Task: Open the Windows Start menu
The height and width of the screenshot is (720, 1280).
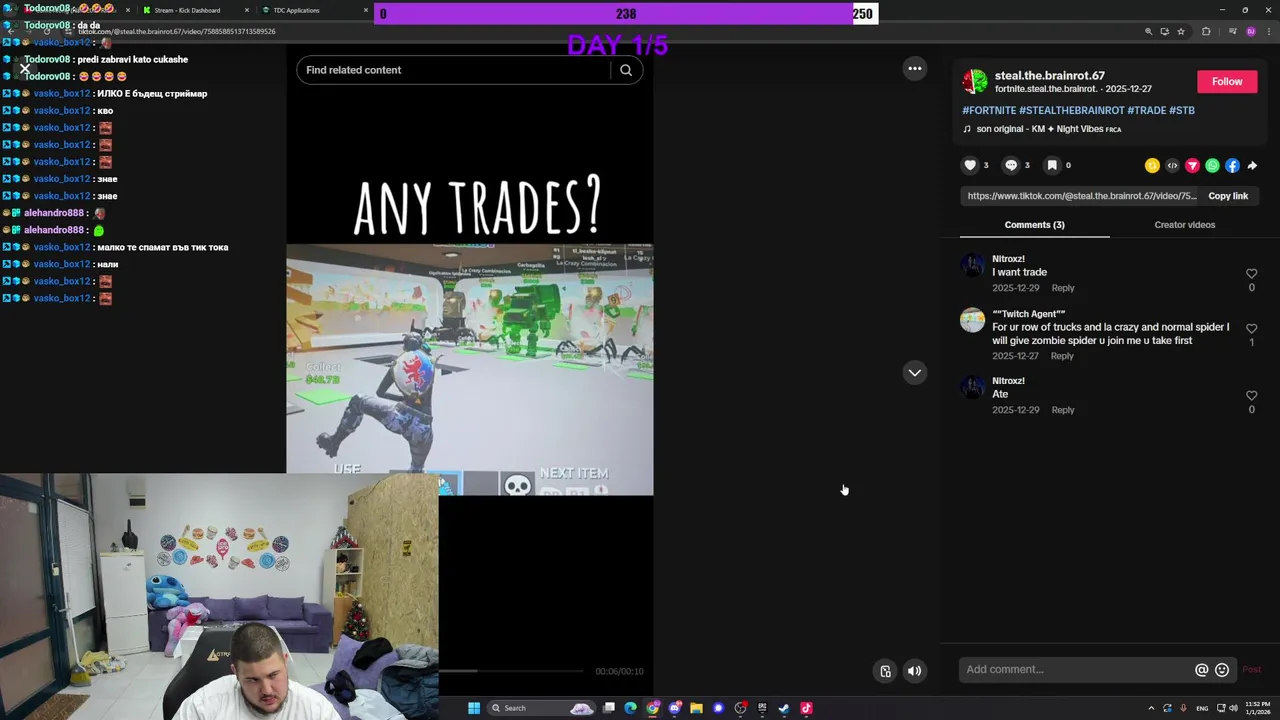Action: click(474, 708)
